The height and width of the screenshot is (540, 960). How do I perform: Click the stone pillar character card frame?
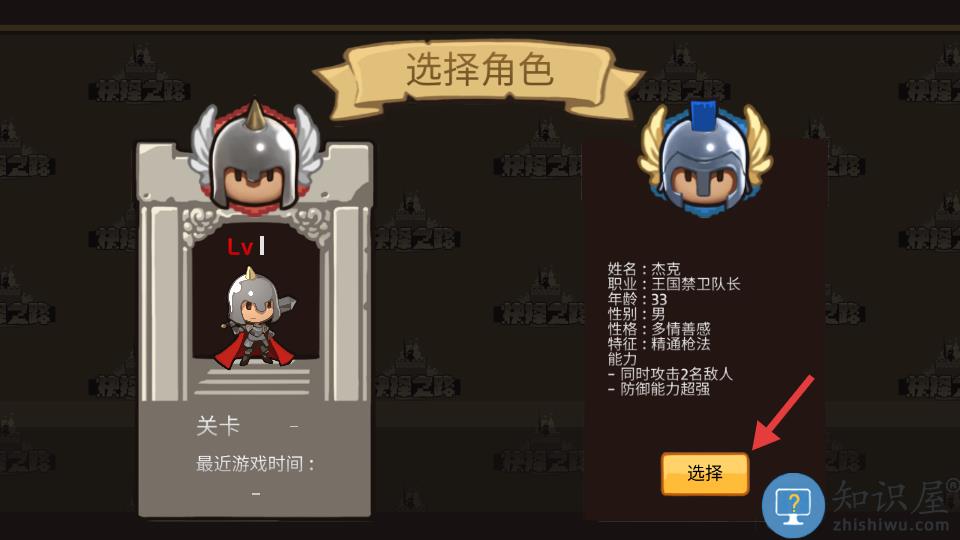coord(255,331)
